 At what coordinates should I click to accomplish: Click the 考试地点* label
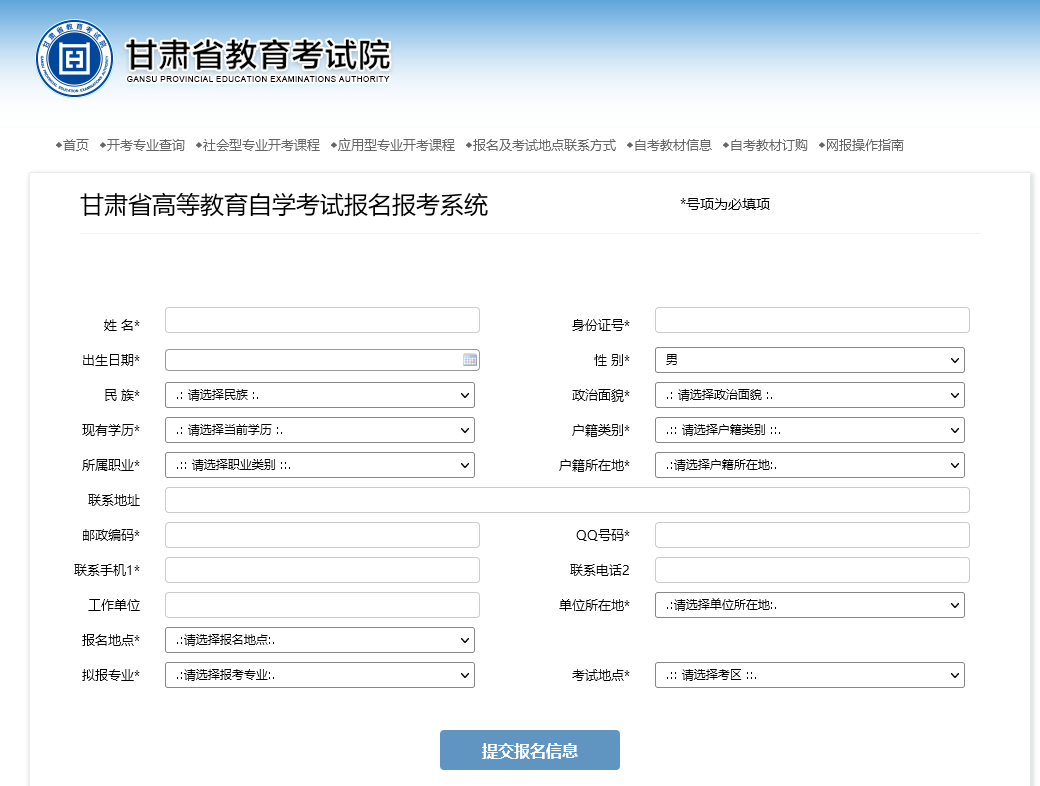[601, 675]
